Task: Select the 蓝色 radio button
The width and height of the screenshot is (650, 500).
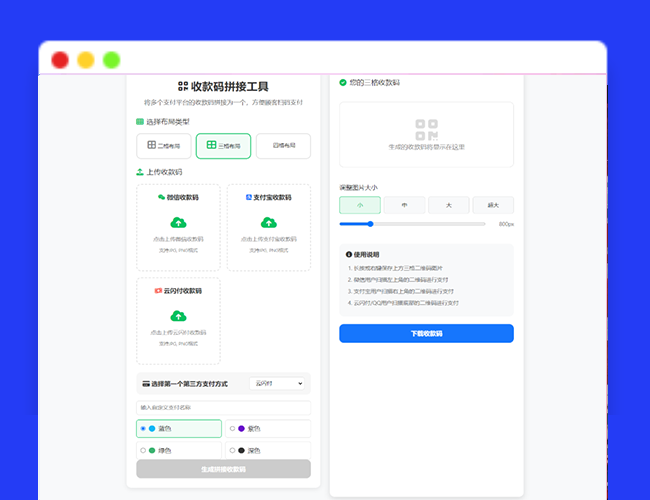Action: 143,428
